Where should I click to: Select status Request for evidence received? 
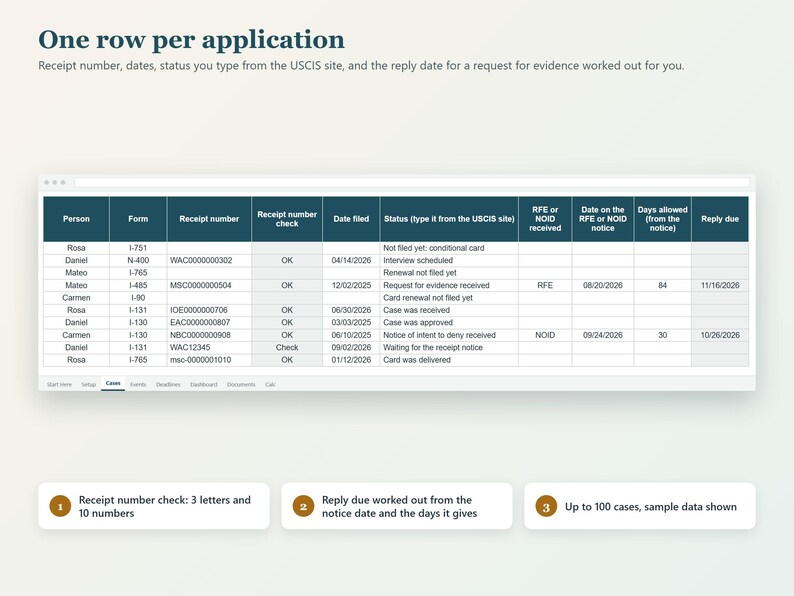click(449, 285)
